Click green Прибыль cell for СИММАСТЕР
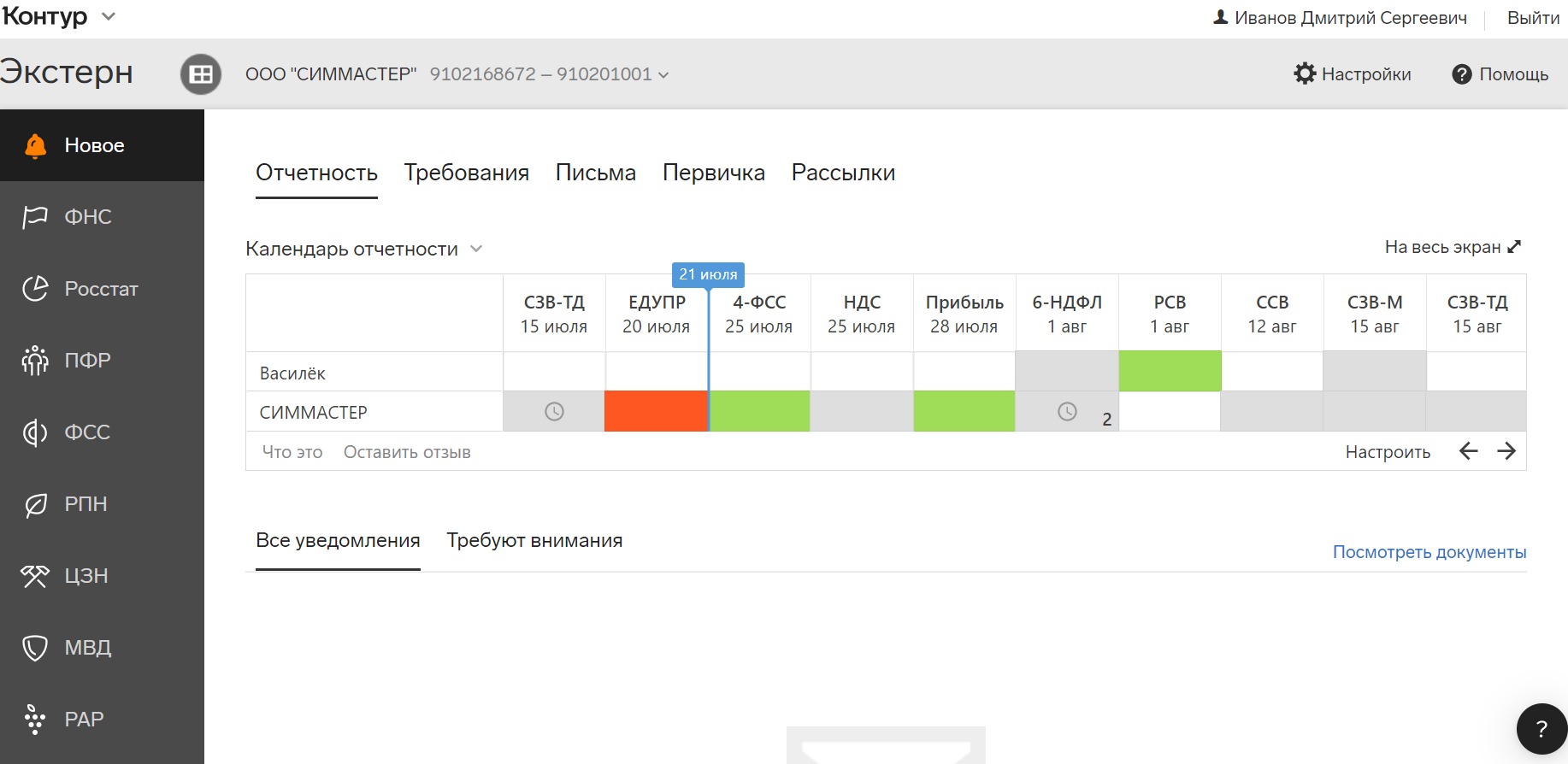 point(964,411)
